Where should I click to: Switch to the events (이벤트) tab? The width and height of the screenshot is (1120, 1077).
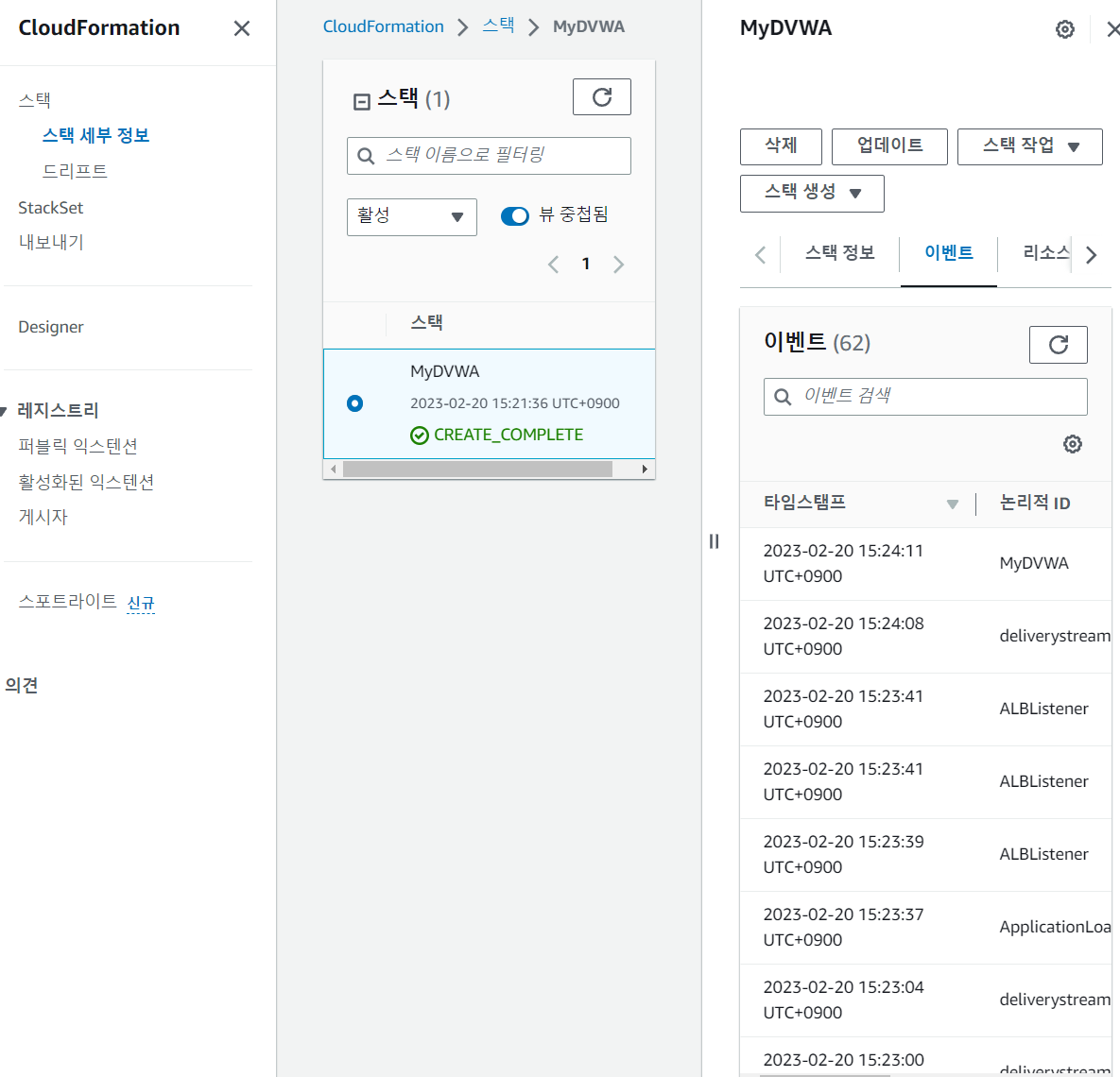[949, 253]
